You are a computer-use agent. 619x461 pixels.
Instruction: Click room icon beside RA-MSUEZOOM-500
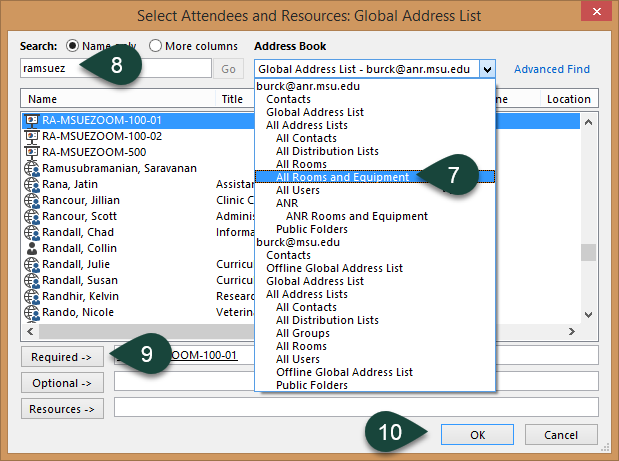(31, 152)
